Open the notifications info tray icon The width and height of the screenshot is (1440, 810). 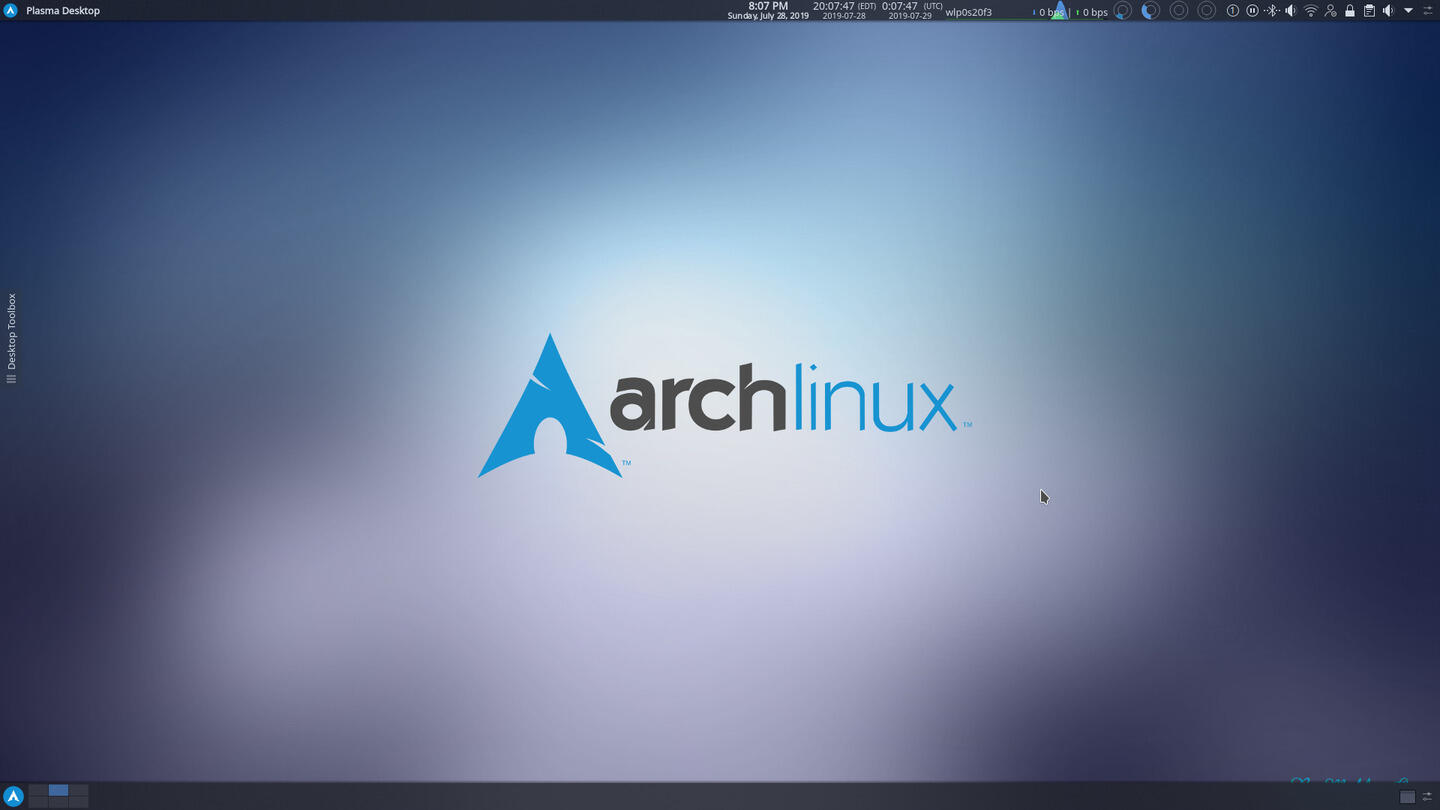[1233, 11]
